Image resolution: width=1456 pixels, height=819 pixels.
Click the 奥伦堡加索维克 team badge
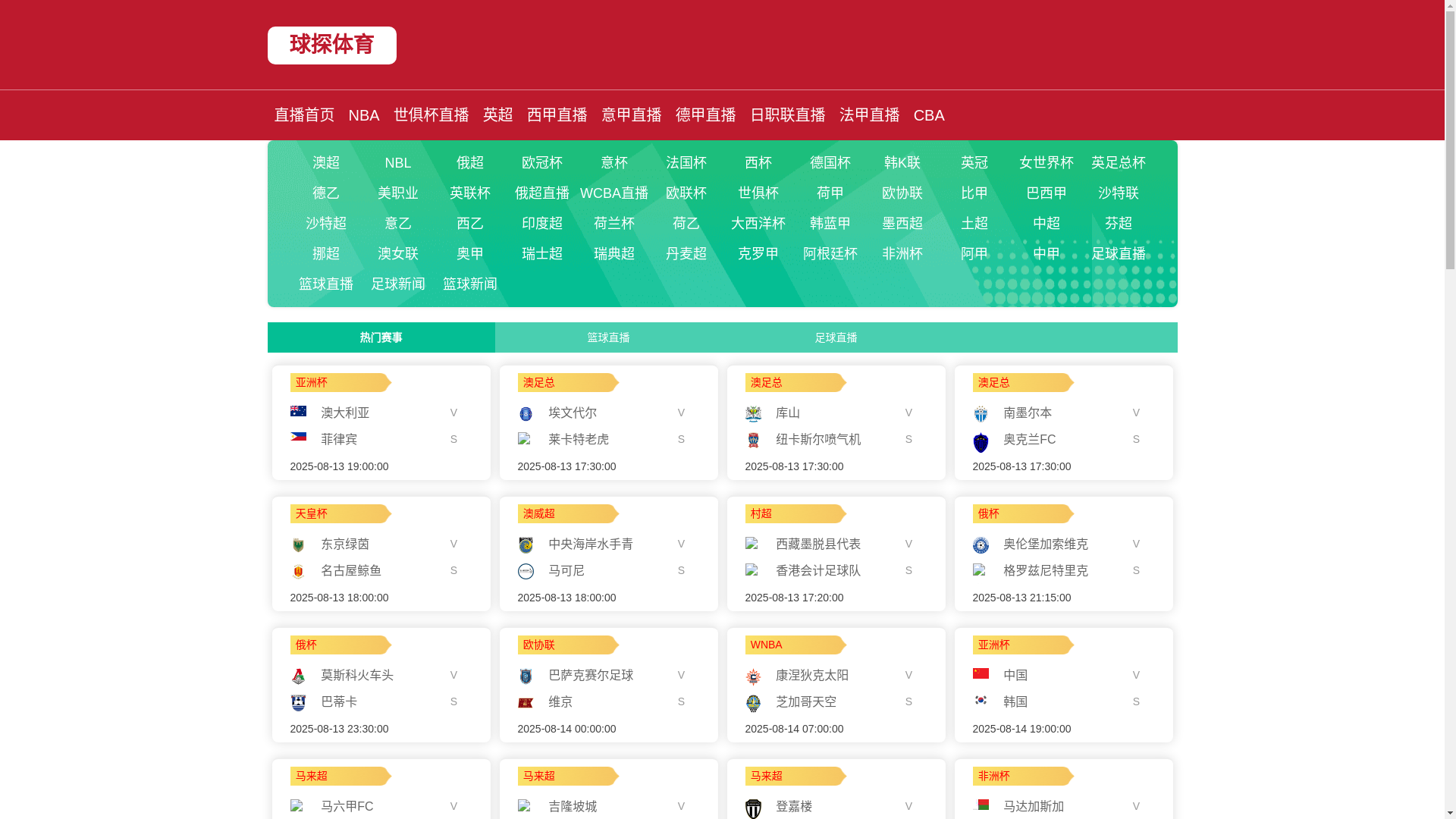981,544
